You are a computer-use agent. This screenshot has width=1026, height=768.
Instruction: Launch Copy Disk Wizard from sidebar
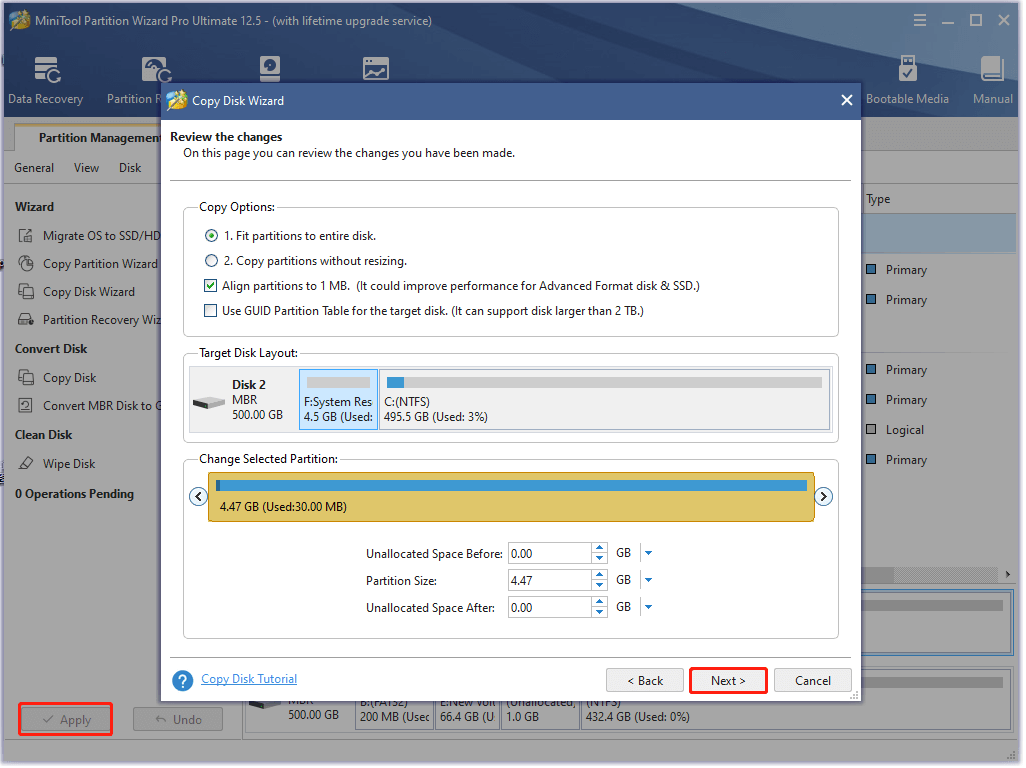tap(88, 292)
